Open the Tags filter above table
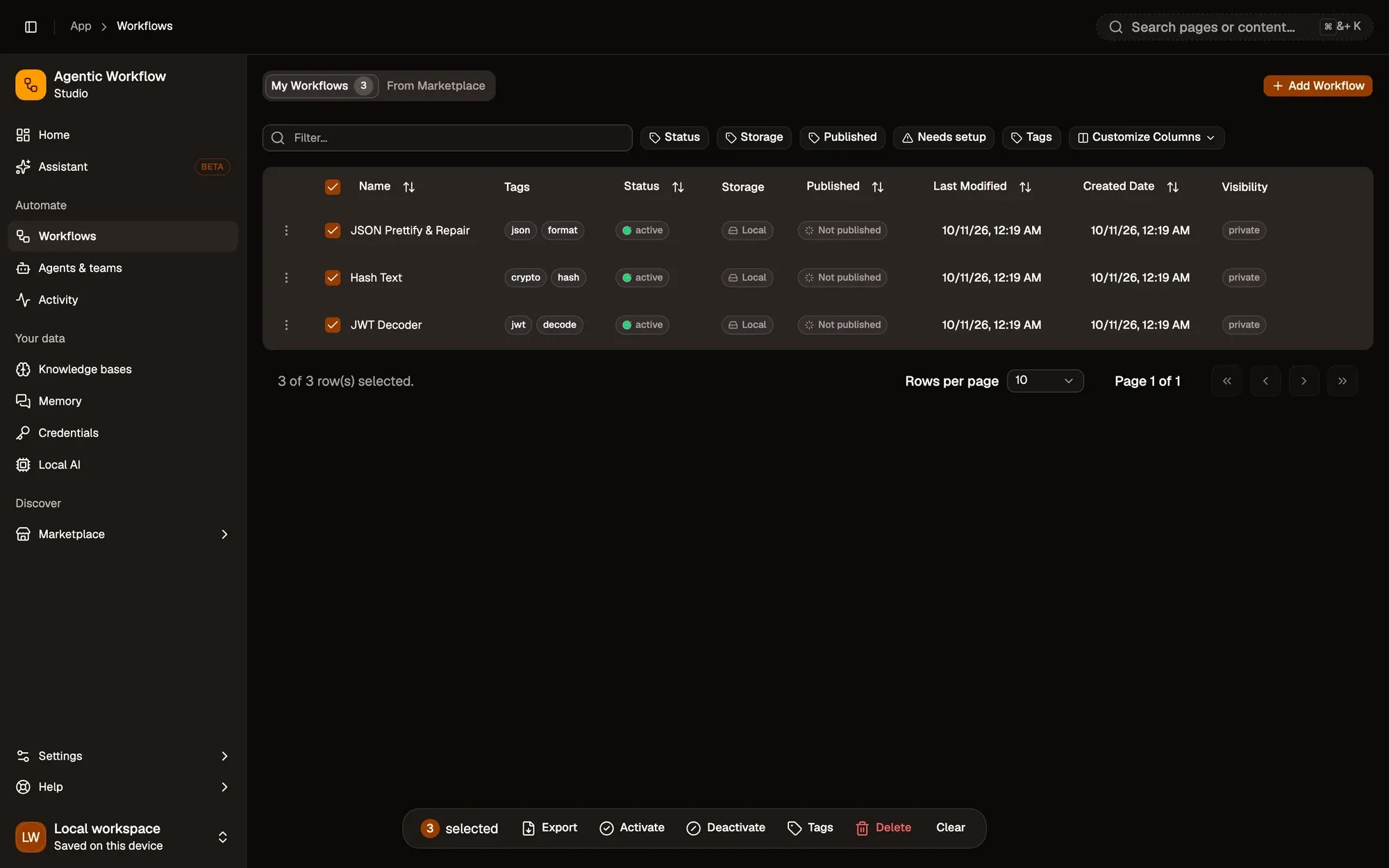Viewport: 1389px width, 868px height. 1031,137
